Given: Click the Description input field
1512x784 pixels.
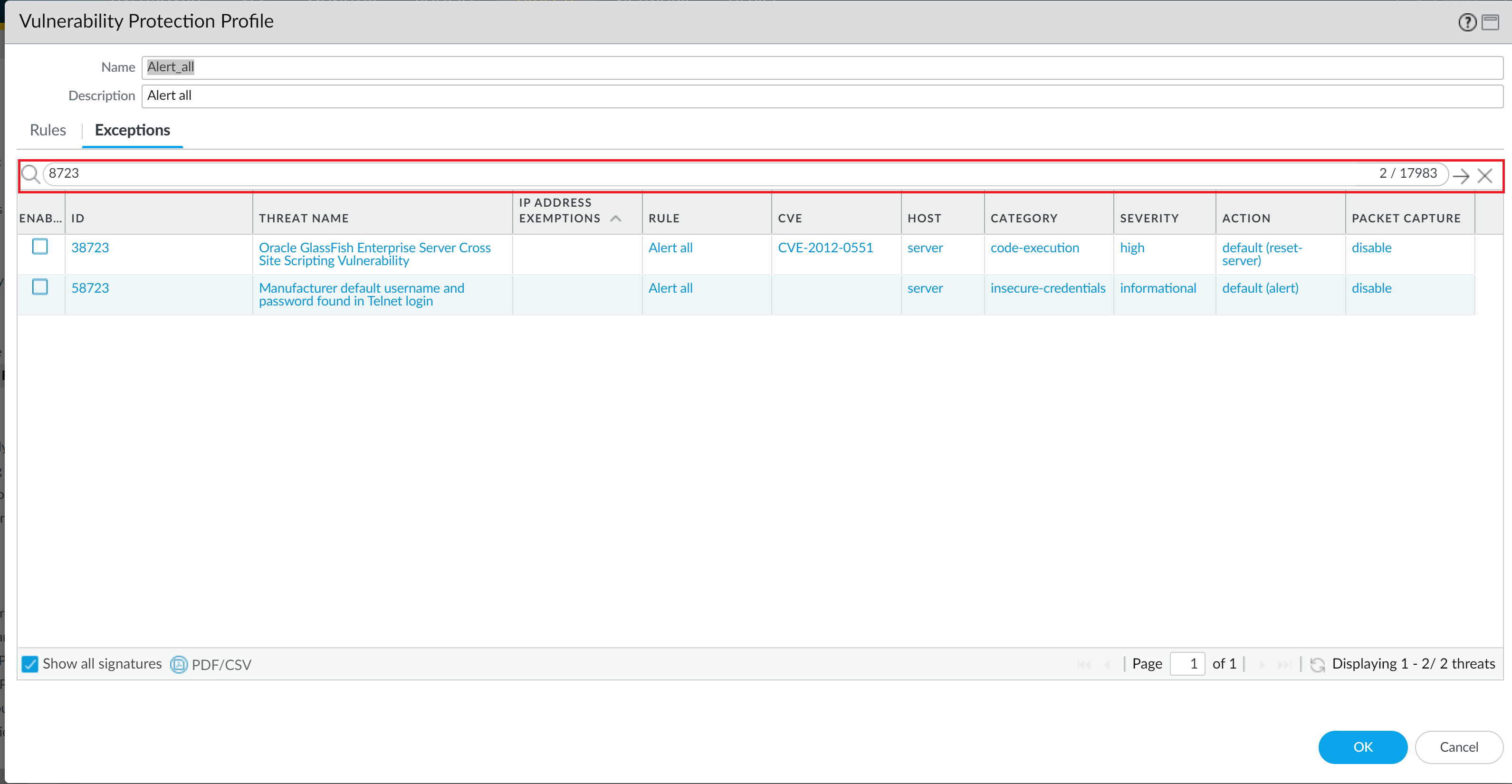Looking at the screenshot, I should point(822,96).
